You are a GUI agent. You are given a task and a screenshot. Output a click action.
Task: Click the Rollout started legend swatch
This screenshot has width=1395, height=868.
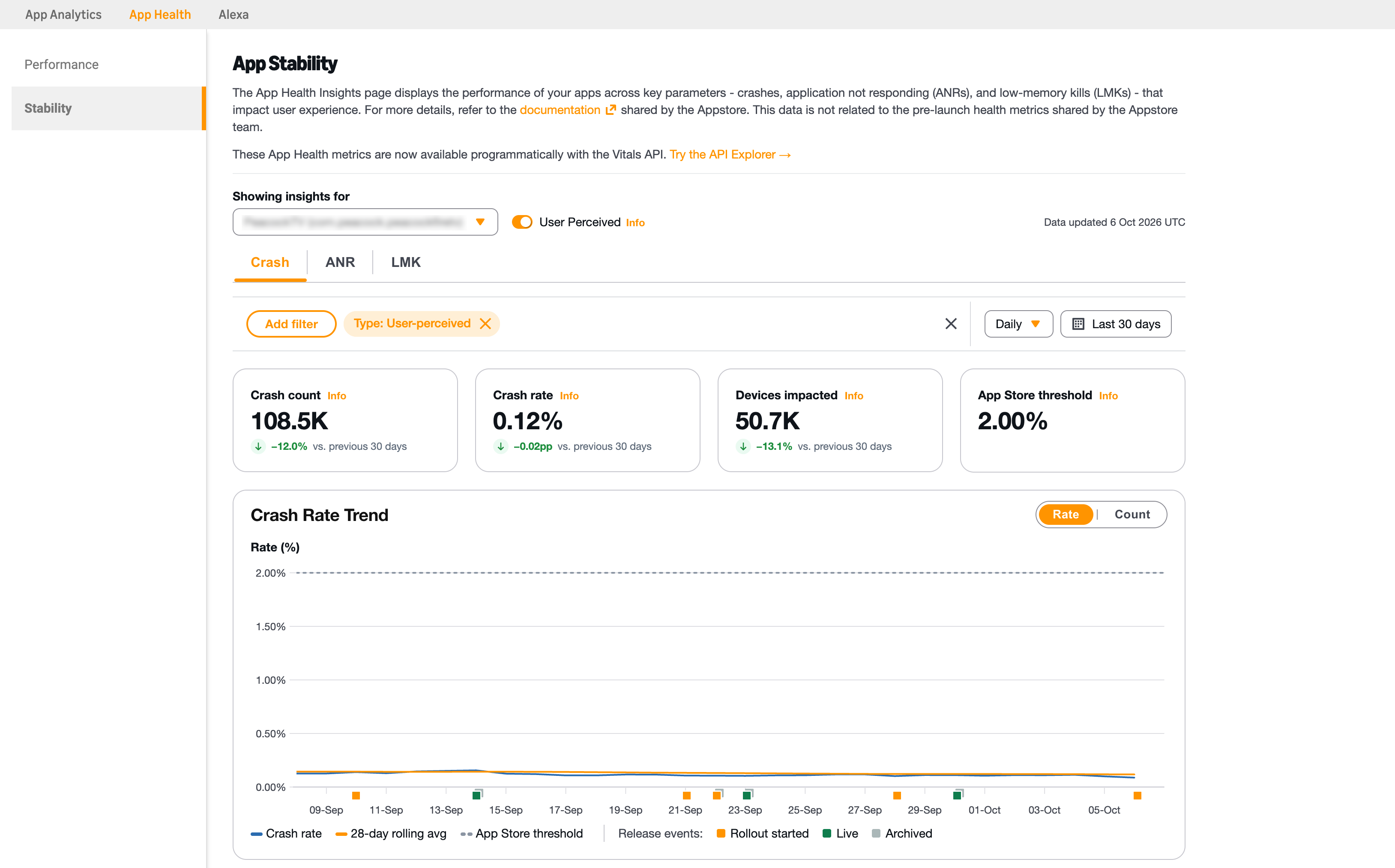(x=721, y=834)
